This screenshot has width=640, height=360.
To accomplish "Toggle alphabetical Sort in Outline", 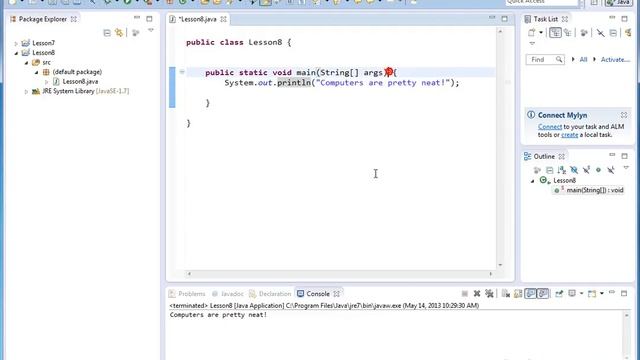I will tap(562, 170).
